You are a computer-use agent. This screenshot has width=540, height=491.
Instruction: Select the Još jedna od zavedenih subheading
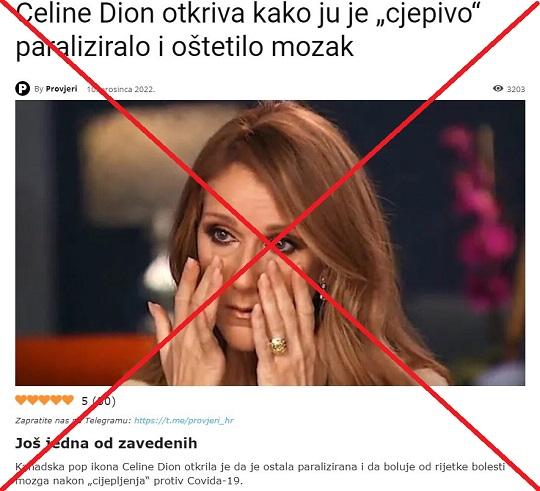(x=106, y=443)
